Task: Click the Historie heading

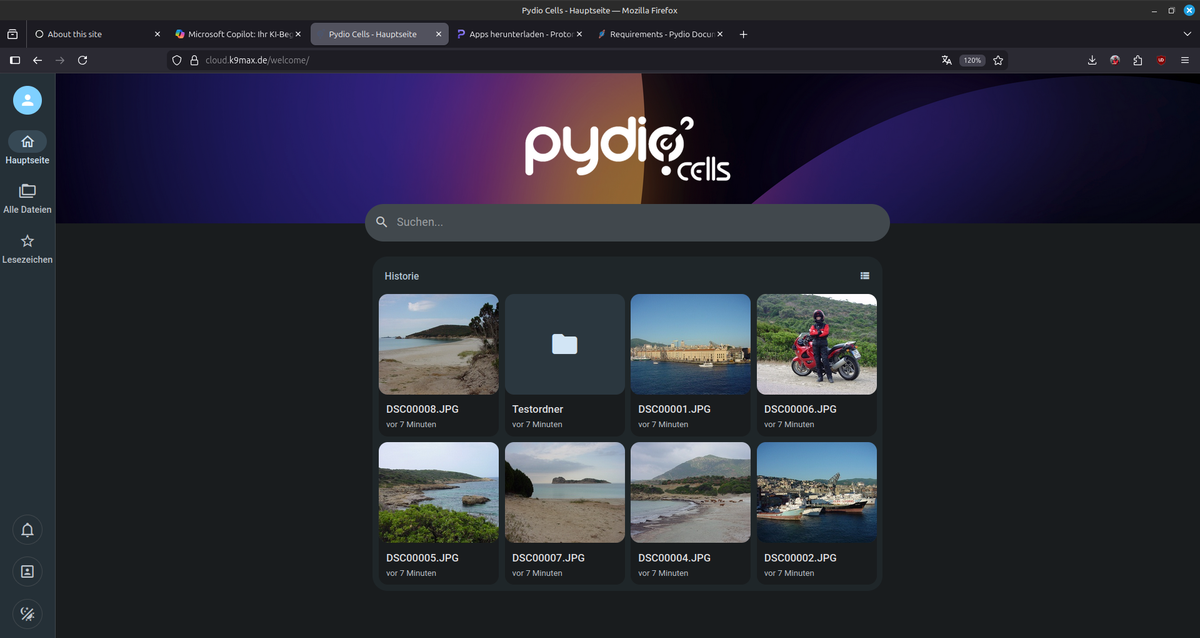Action: pos(402,276)
